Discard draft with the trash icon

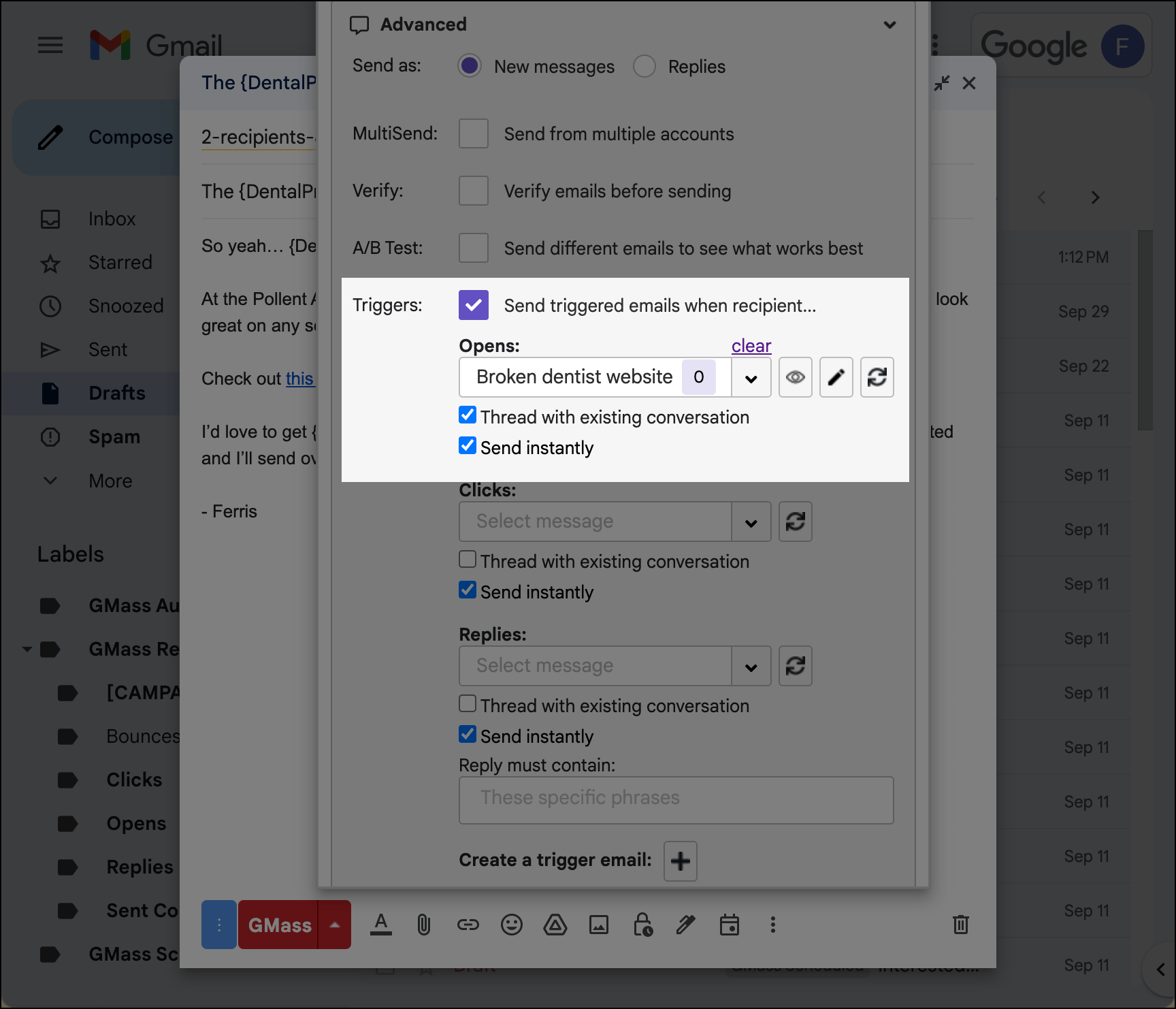(x=961, y=925)
